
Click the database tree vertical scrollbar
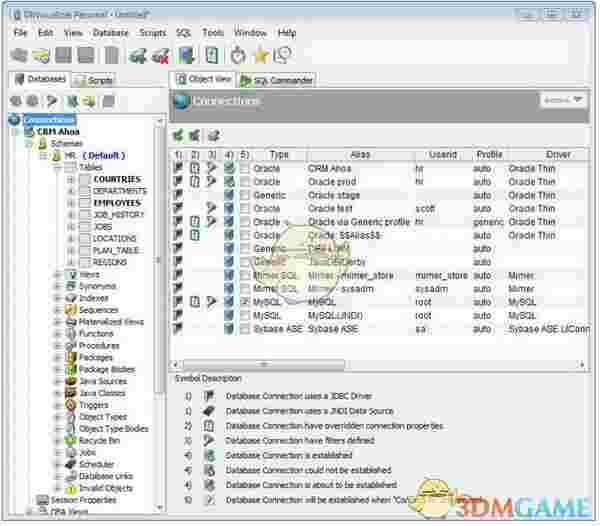(159, 260)
